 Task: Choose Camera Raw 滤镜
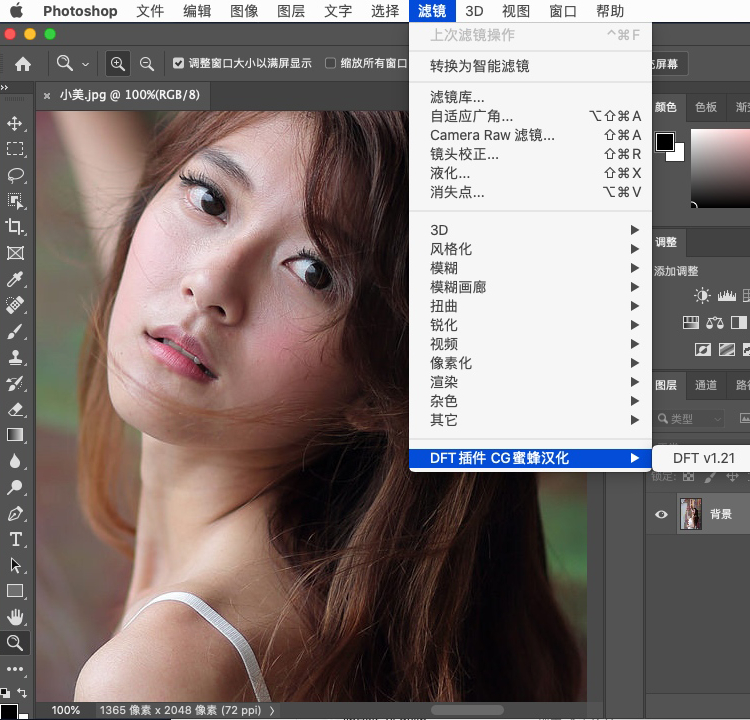coord(530,135)
